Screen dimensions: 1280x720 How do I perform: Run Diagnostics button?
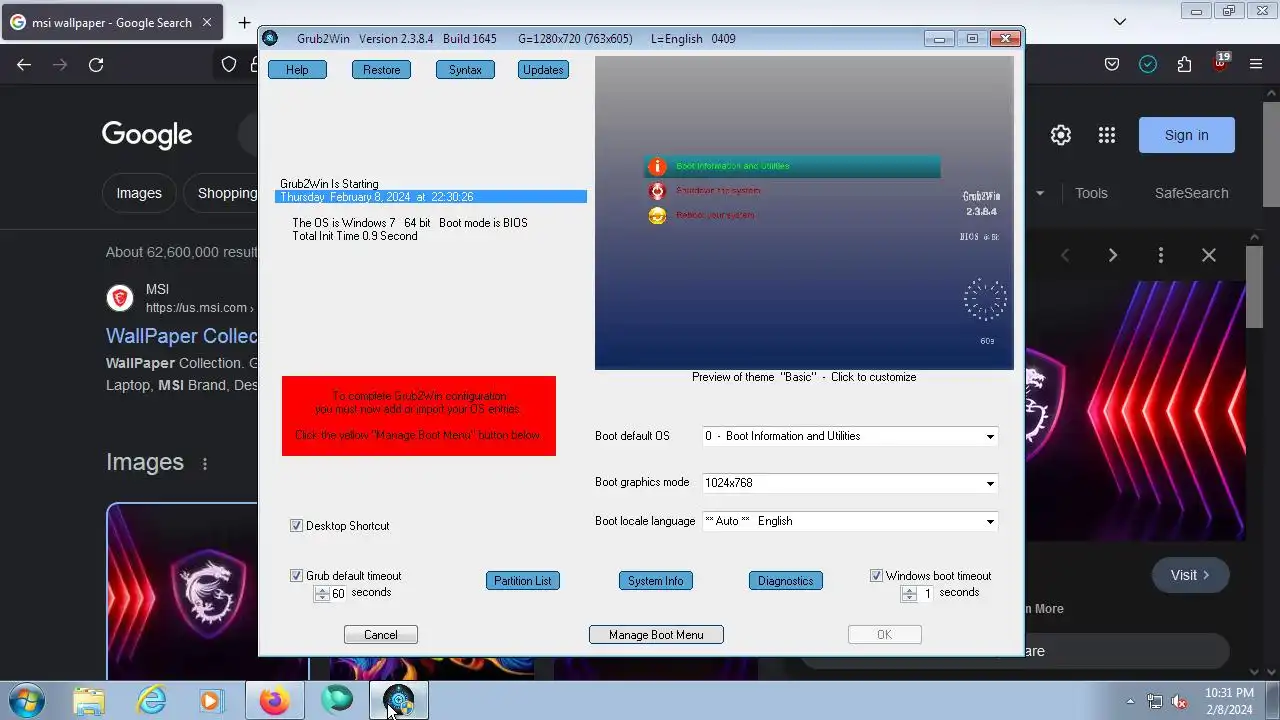click(x=785, y=581)
